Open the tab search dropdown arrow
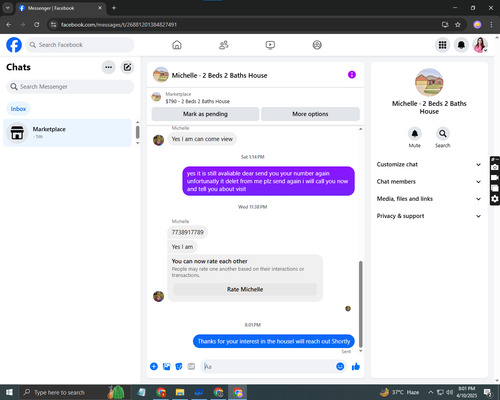Screen dimensions: 500x400 tap(8, 8)
